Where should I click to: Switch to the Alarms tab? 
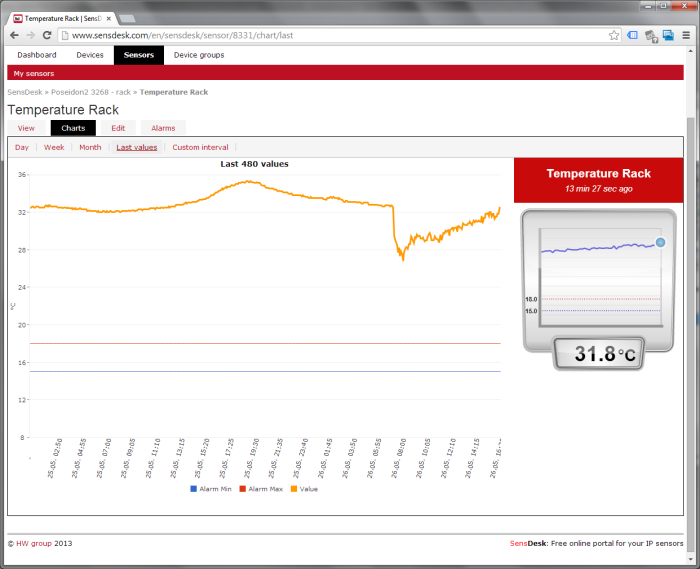pyautogui.click(x=163, y=128)
